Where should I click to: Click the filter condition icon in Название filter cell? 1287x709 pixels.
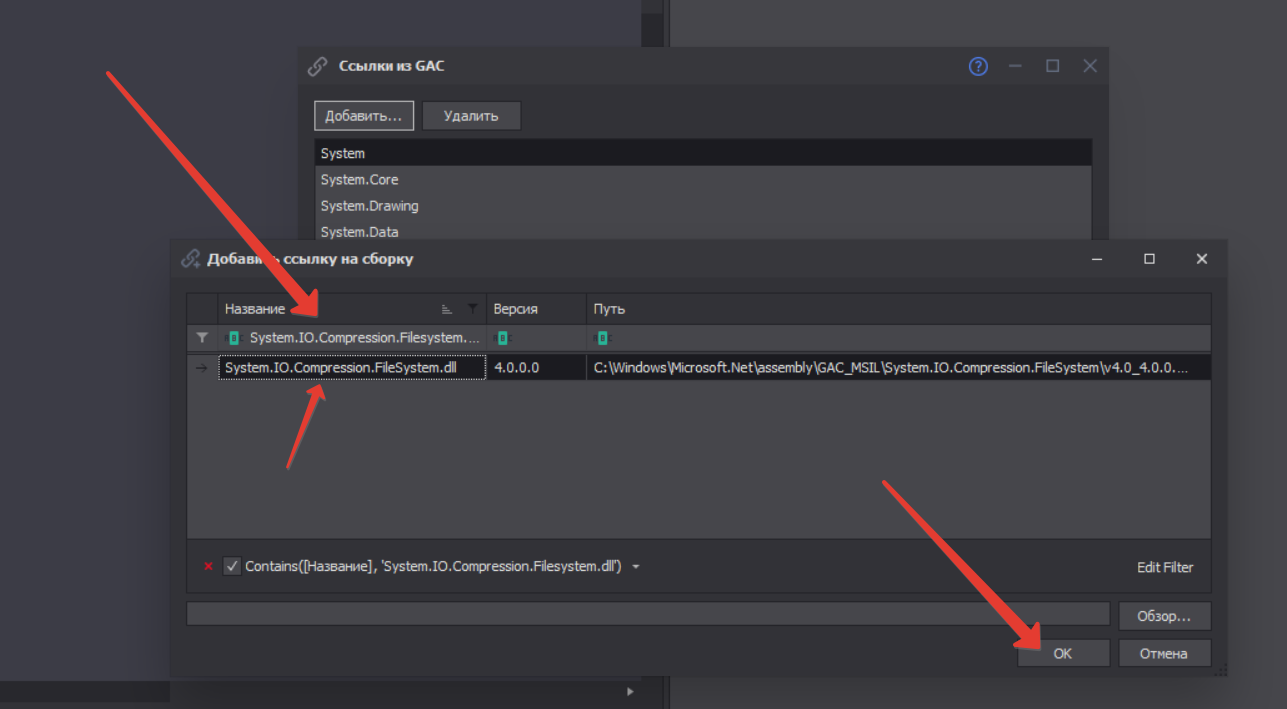[234, 338]
